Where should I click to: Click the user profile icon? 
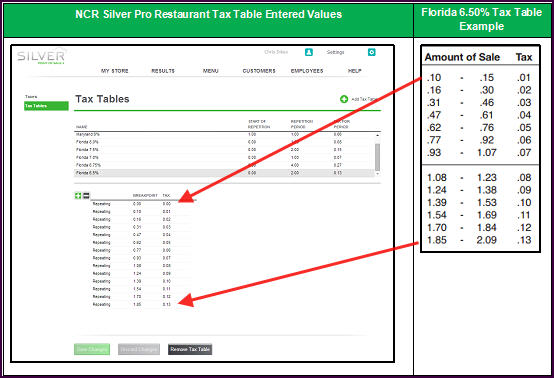308,52
